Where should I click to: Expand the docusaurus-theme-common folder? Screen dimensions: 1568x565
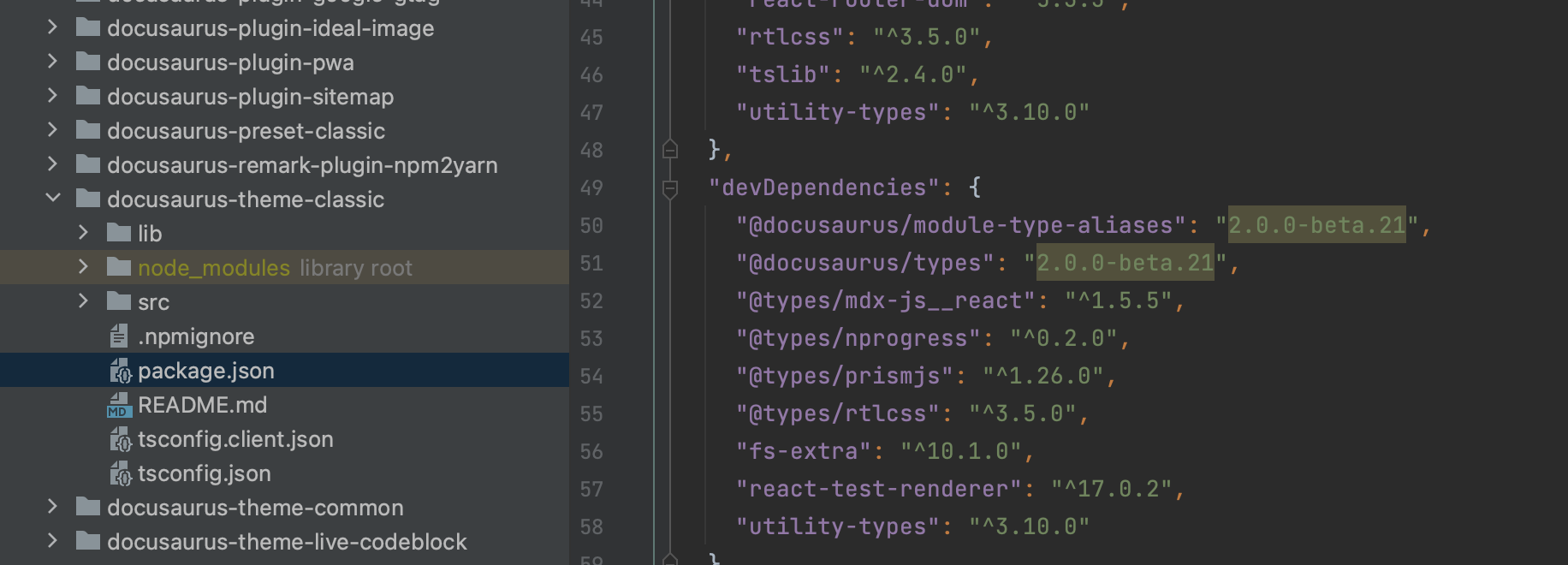click(53, 507)
